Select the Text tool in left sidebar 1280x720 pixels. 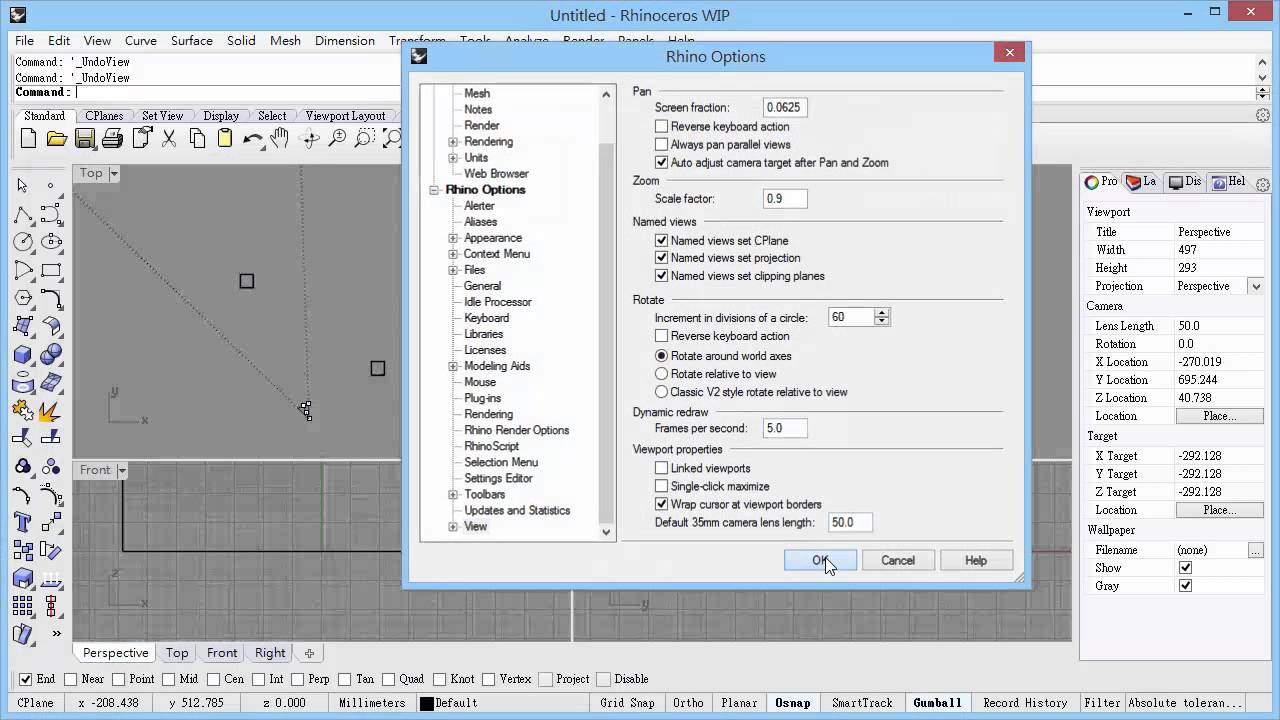point(22,522)
